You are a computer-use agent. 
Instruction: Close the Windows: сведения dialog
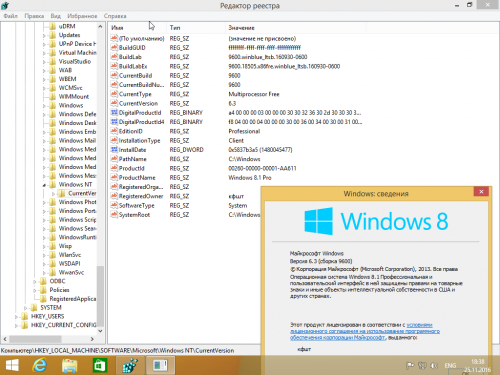point(481,192)
